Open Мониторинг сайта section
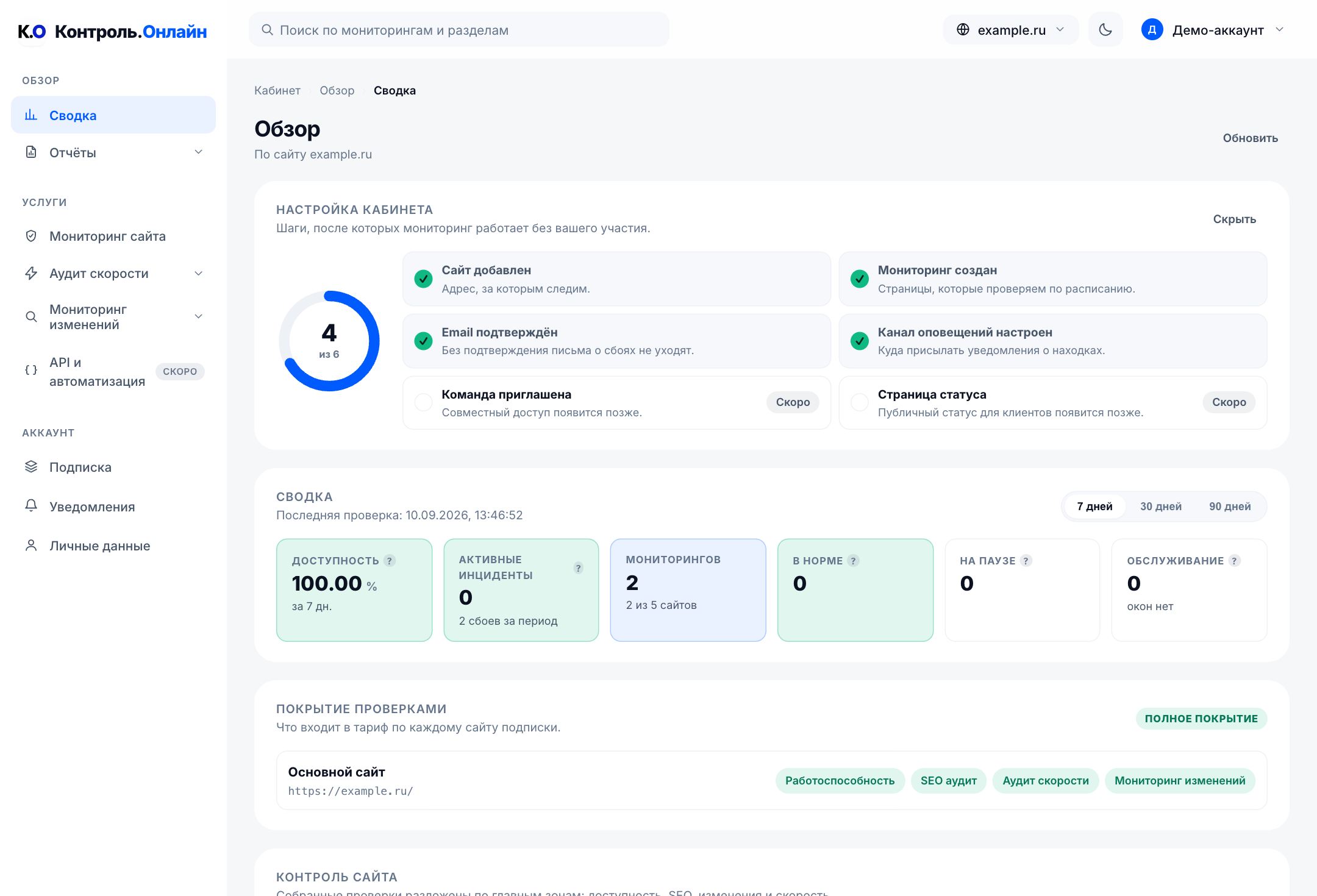This screenshot has width=1317, height=896. pos(113,236)
